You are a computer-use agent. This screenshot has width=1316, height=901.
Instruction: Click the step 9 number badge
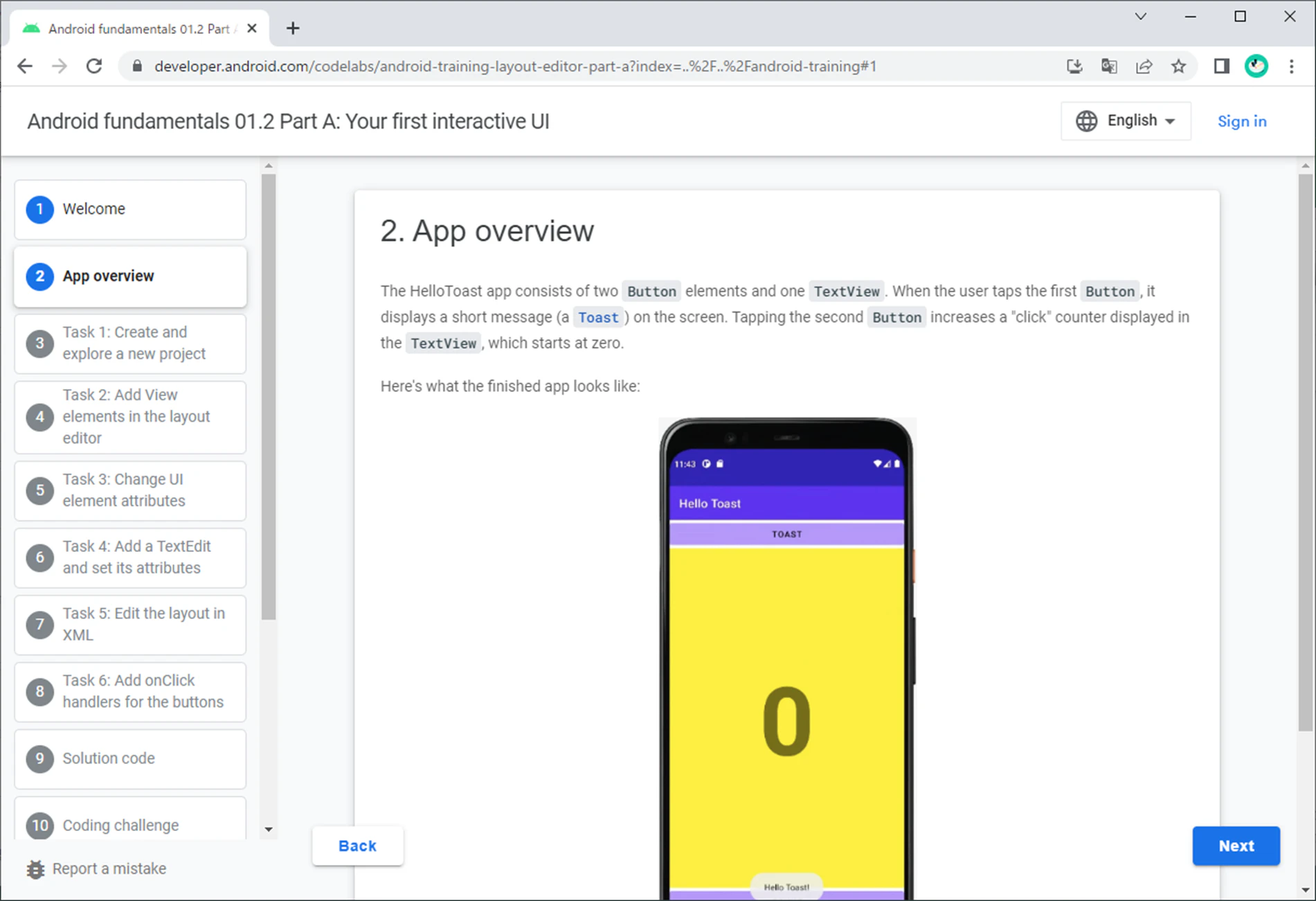coord(40,759)
